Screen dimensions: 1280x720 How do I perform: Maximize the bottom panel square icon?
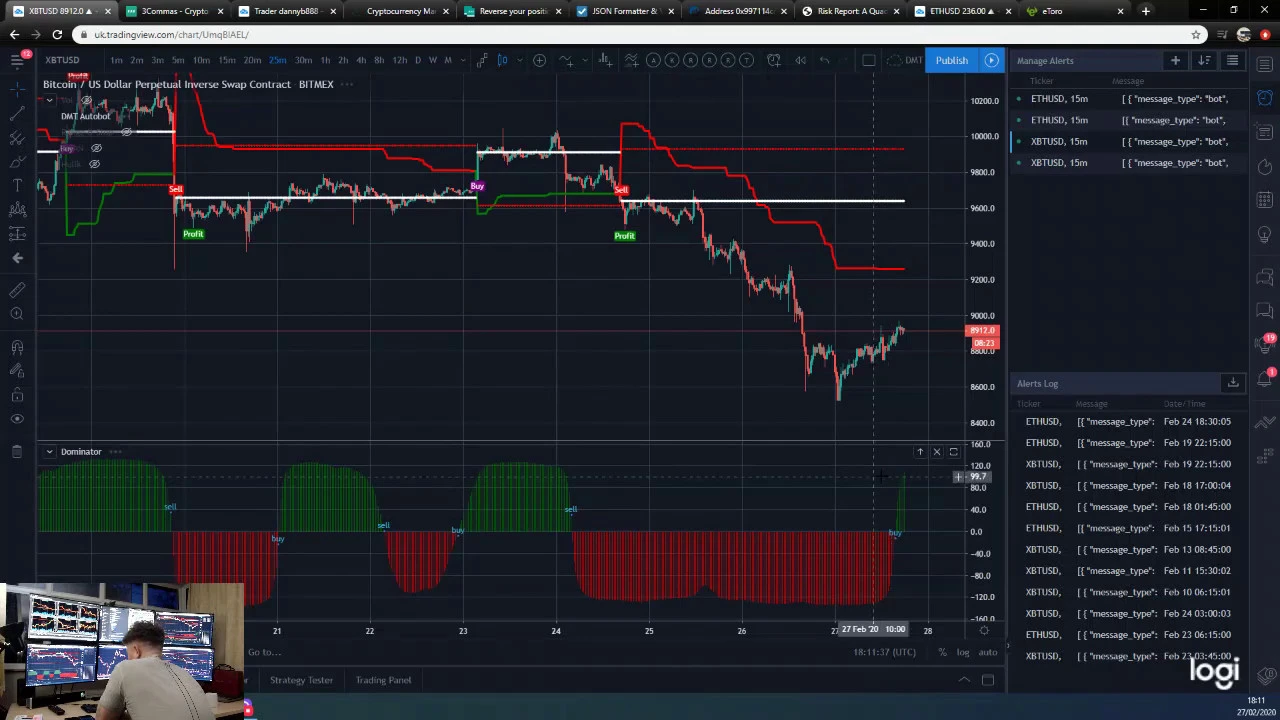click(x=988, y=680)
